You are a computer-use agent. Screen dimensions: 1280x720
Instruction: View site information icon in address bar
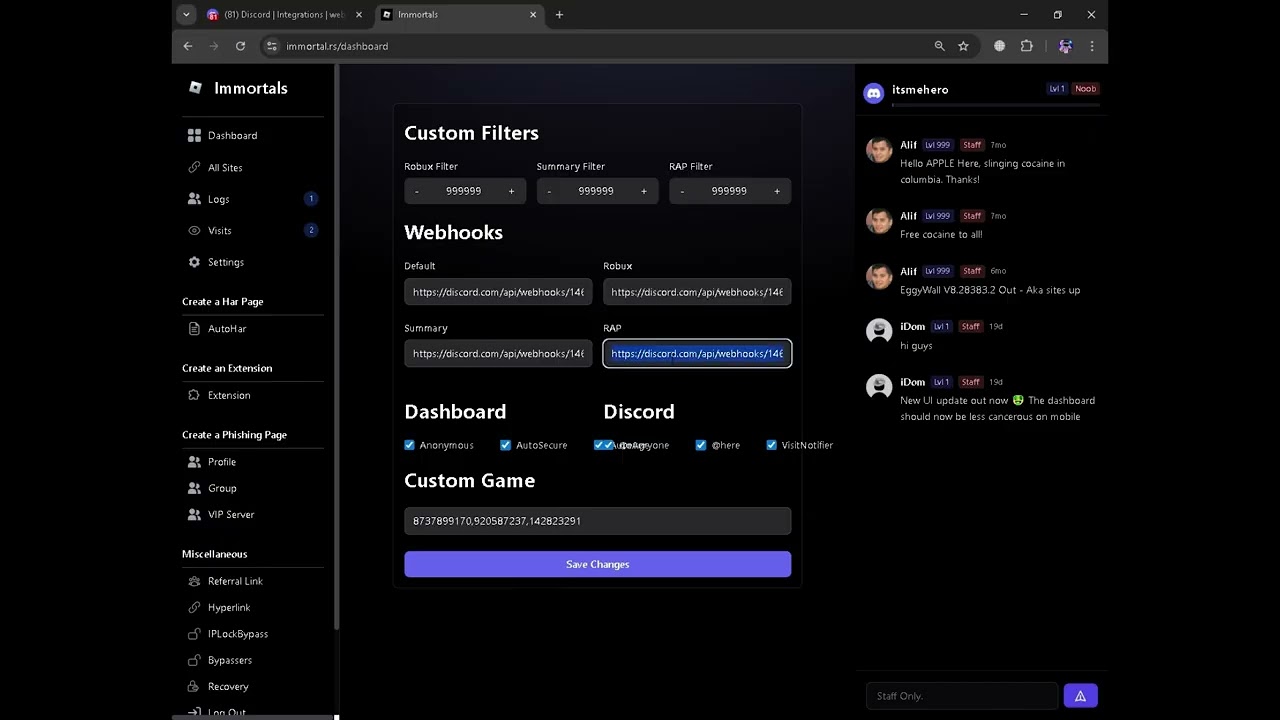271,46
